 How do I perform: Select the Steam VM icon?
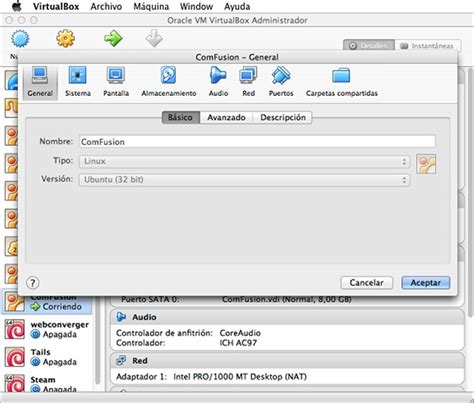pos(14,383)
